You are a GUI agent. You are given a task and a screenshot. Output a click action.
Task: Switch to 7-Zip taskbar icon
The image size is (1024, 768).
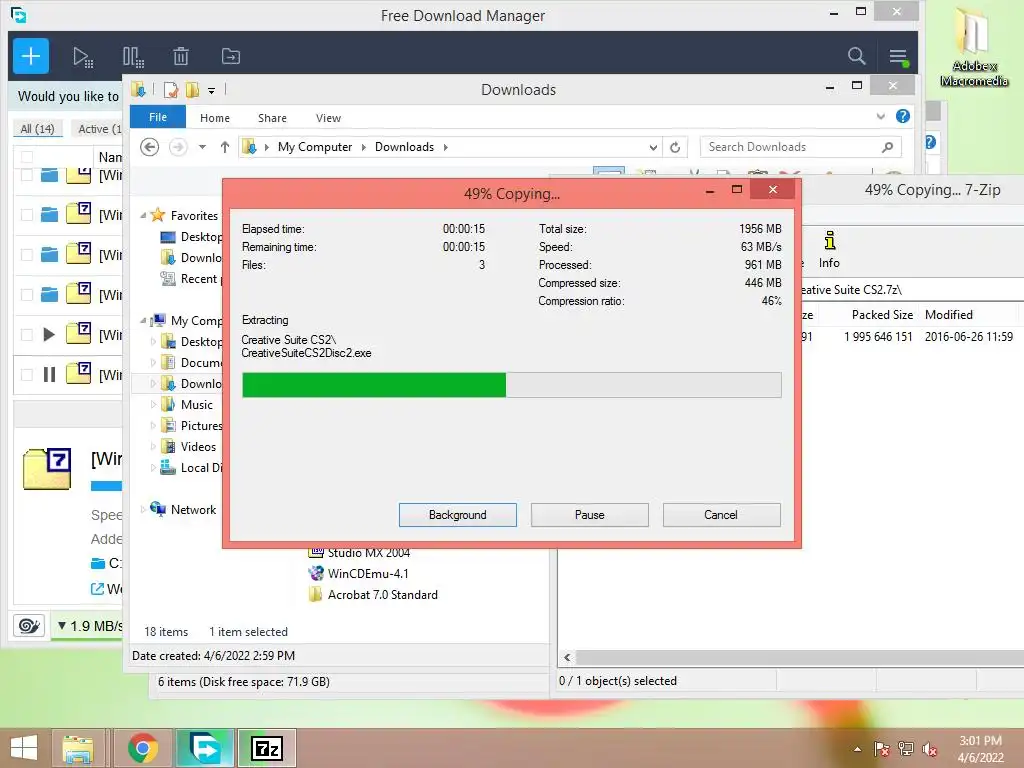266,748
